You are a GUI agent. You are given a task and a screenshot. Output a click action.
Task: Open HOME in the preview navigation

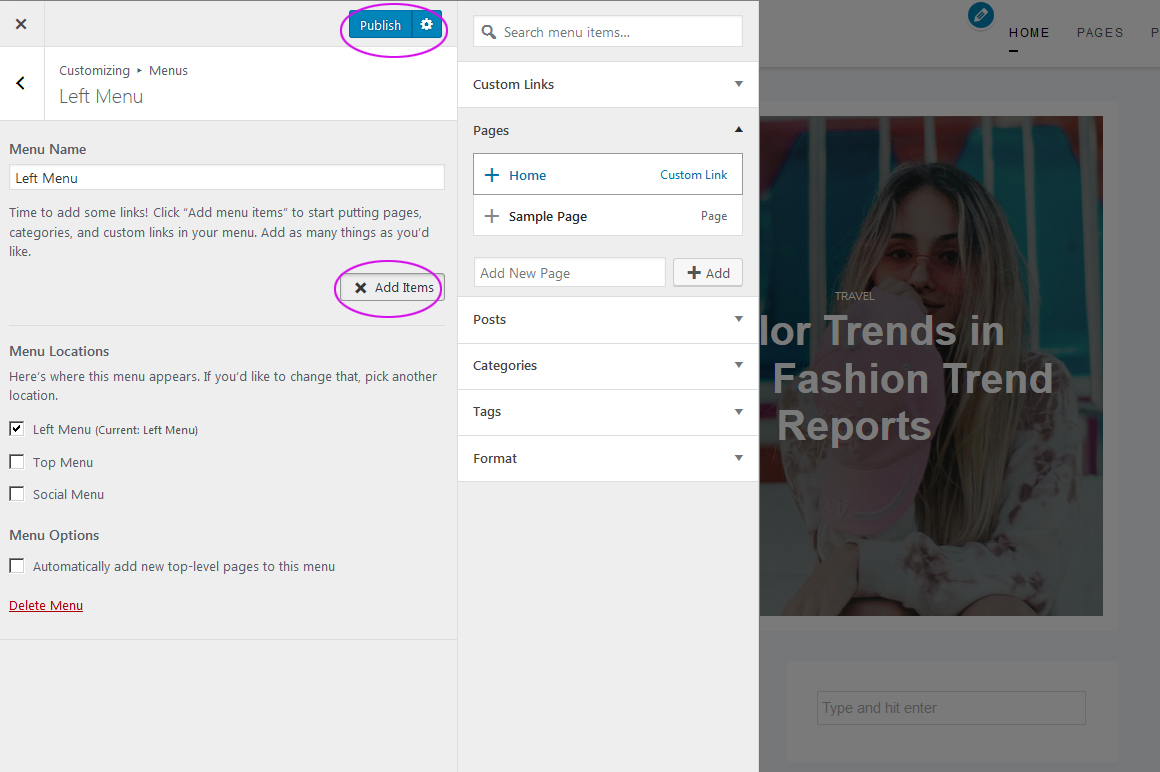pyautogui.click(x=1029, y=33)
